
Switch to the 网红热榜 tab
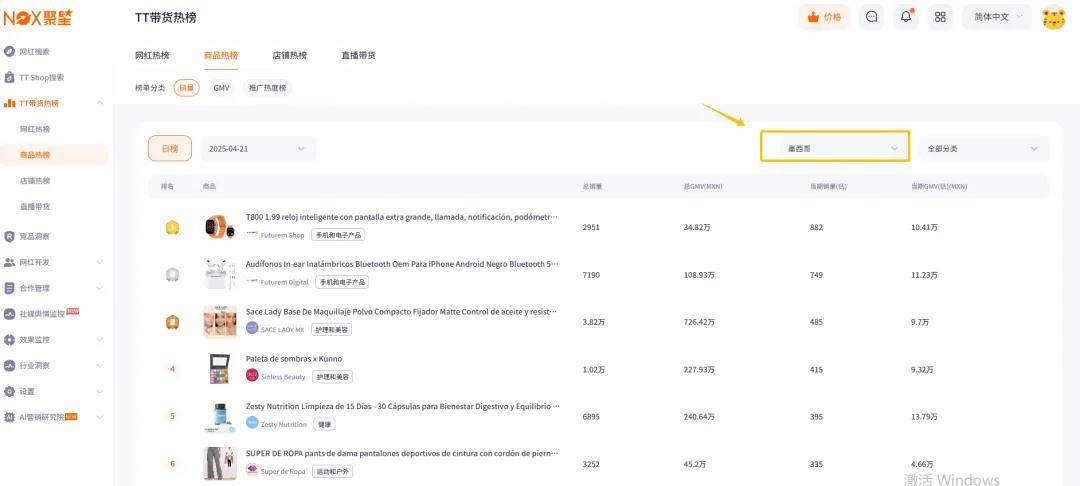pyautogui.click(x=152, y=55)
